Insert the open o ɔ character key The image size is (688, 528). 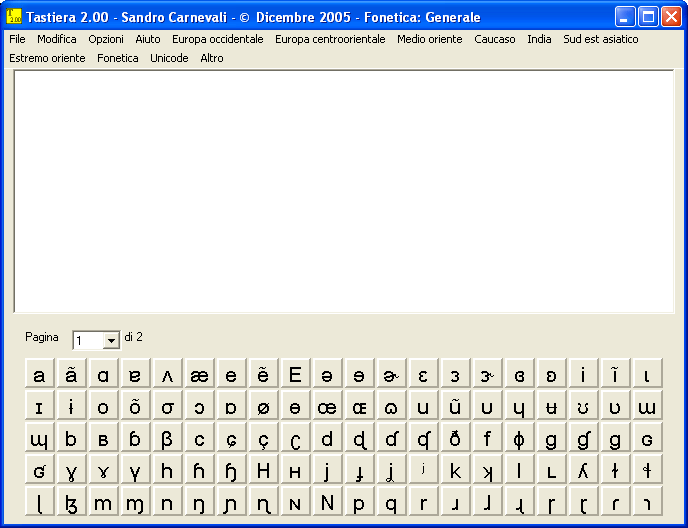[199, 405]
